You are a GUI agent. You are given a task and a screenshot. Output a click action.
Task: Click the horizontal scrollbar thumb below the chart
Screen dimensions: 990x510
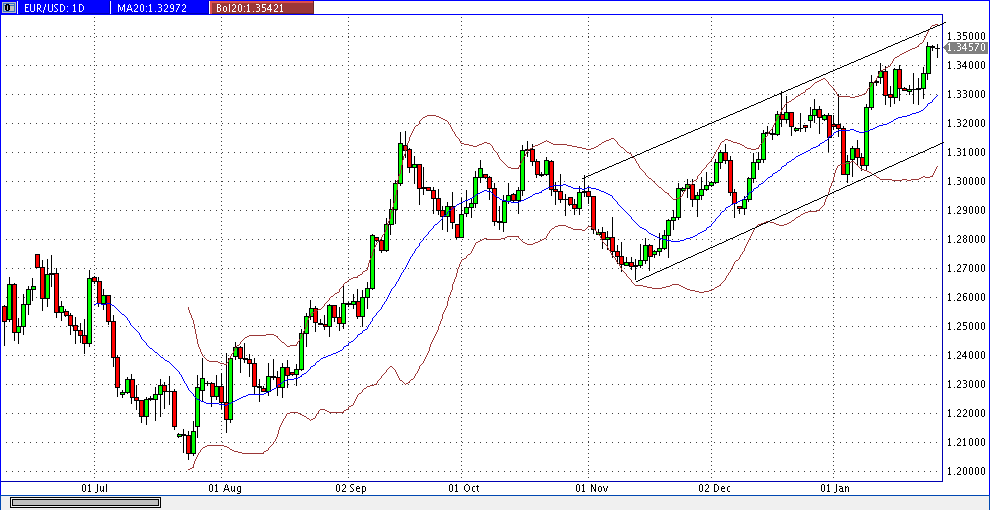pyautogui.click(x=85, y=503)
